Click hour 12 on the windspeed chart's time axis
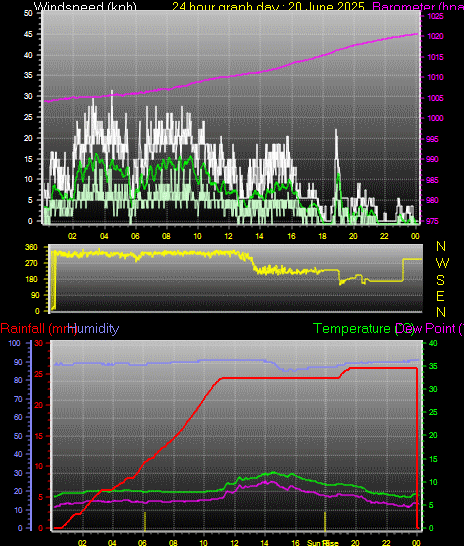Viewport: 464px width, 546px height. [228, 236]
